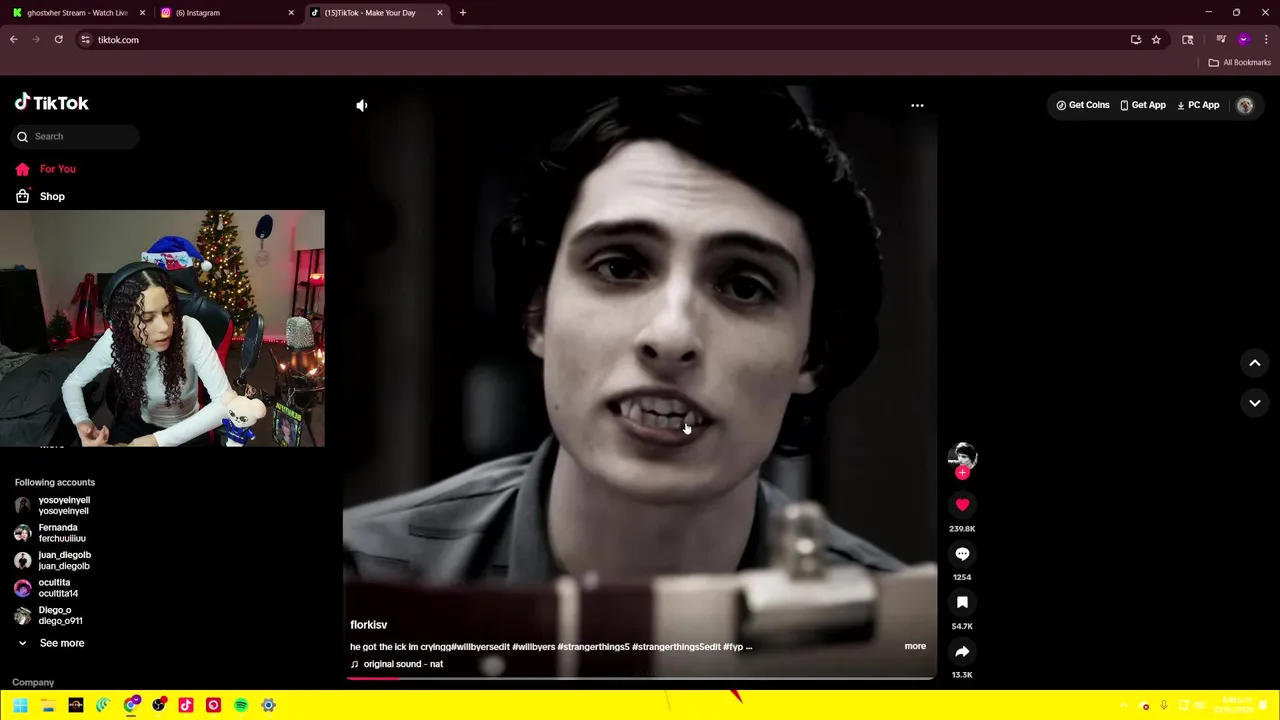Open the purple Chrome profile icon
The image size is (1280, 720).
point(1244,40)
